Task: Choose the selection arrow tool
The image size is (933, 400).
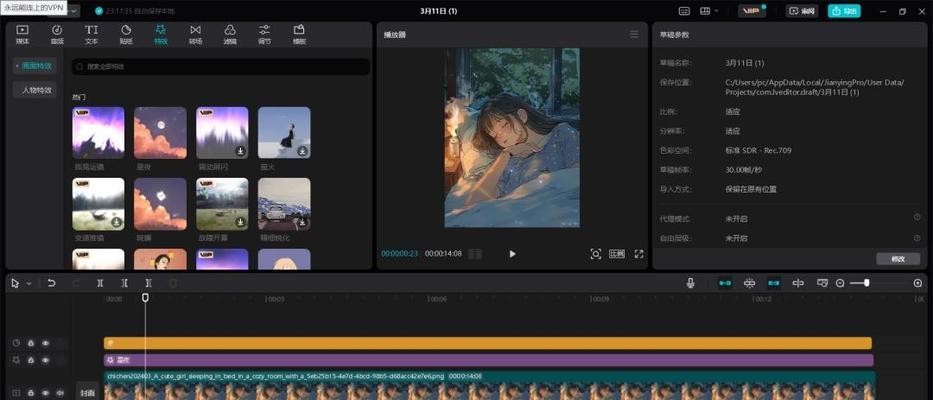Action: click(15, 283)
